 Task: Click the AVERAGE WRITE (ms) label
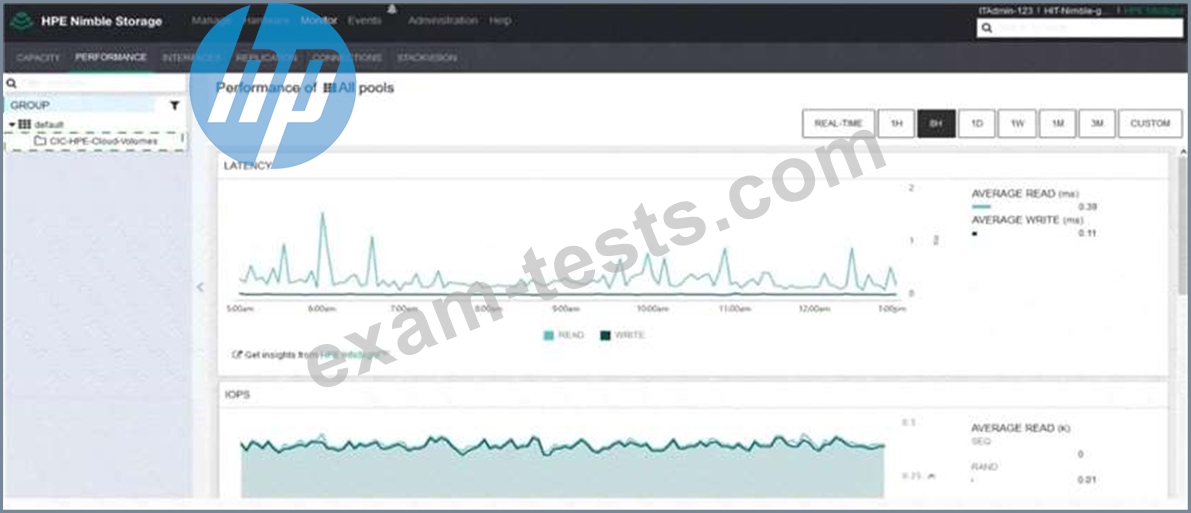[x=1028, y=220]
